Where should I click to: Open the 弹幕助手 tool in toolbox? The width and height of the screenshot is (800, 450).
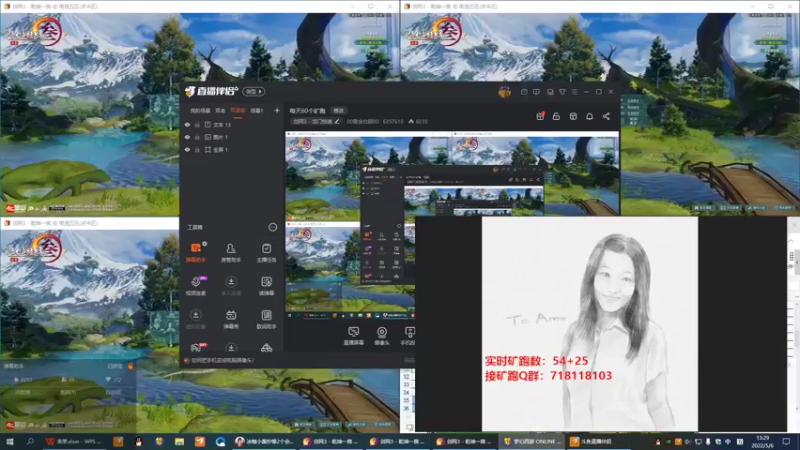coord(196,253)
